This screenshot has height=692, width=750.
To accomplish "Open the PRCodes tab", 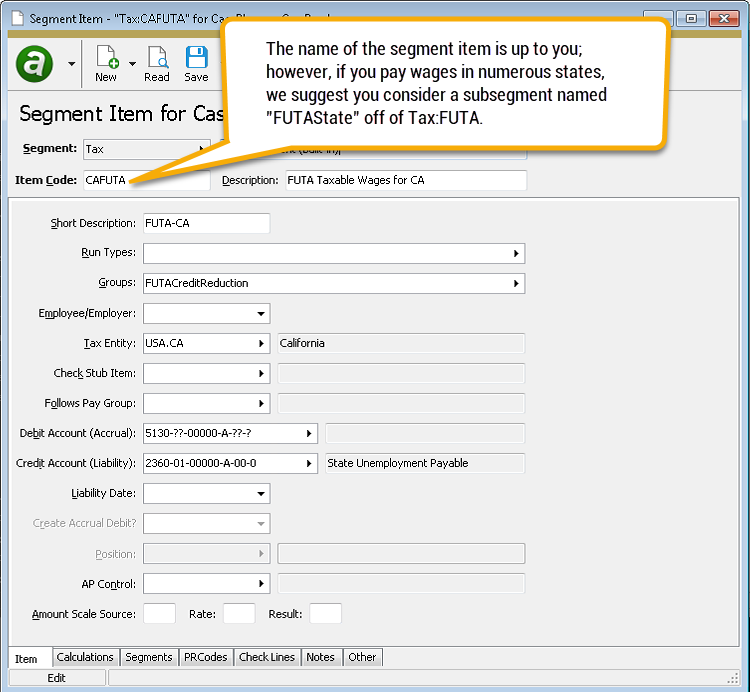I will pyautogui.click(x=206, y=657).
